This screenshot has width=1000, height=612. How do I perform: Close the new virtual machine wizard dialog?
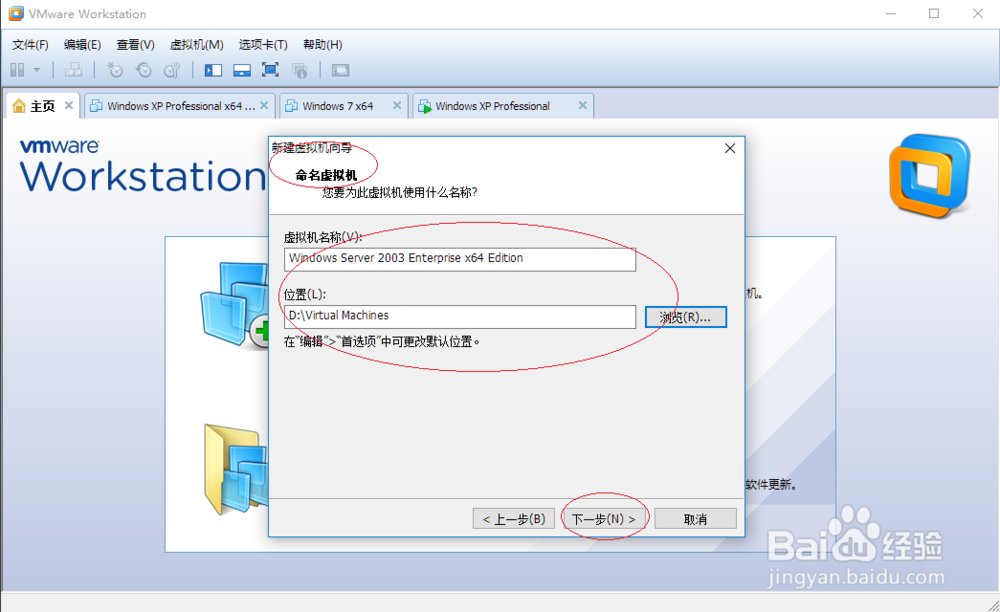click(x=730, y=149)
